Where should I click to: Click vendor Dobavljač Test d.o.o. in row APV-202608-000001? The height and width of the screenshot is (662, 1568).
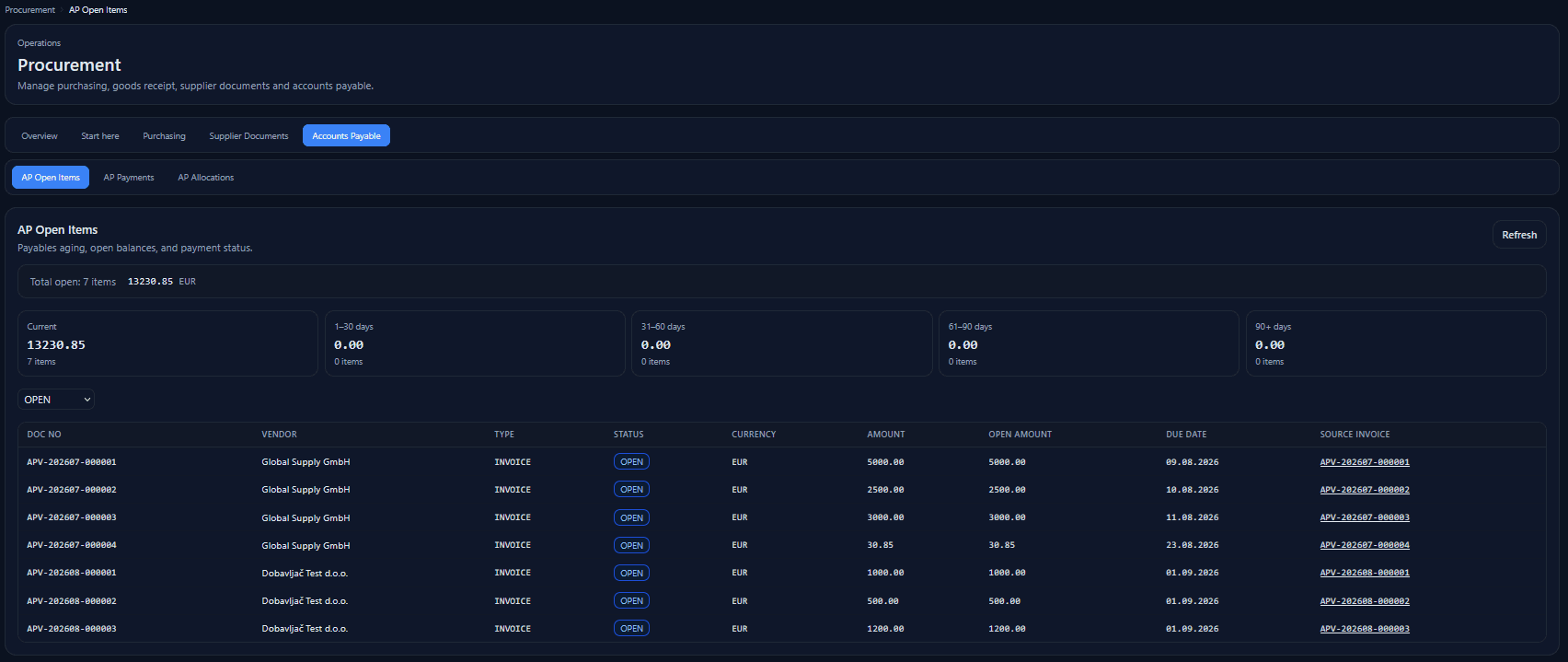click(305, 573)
